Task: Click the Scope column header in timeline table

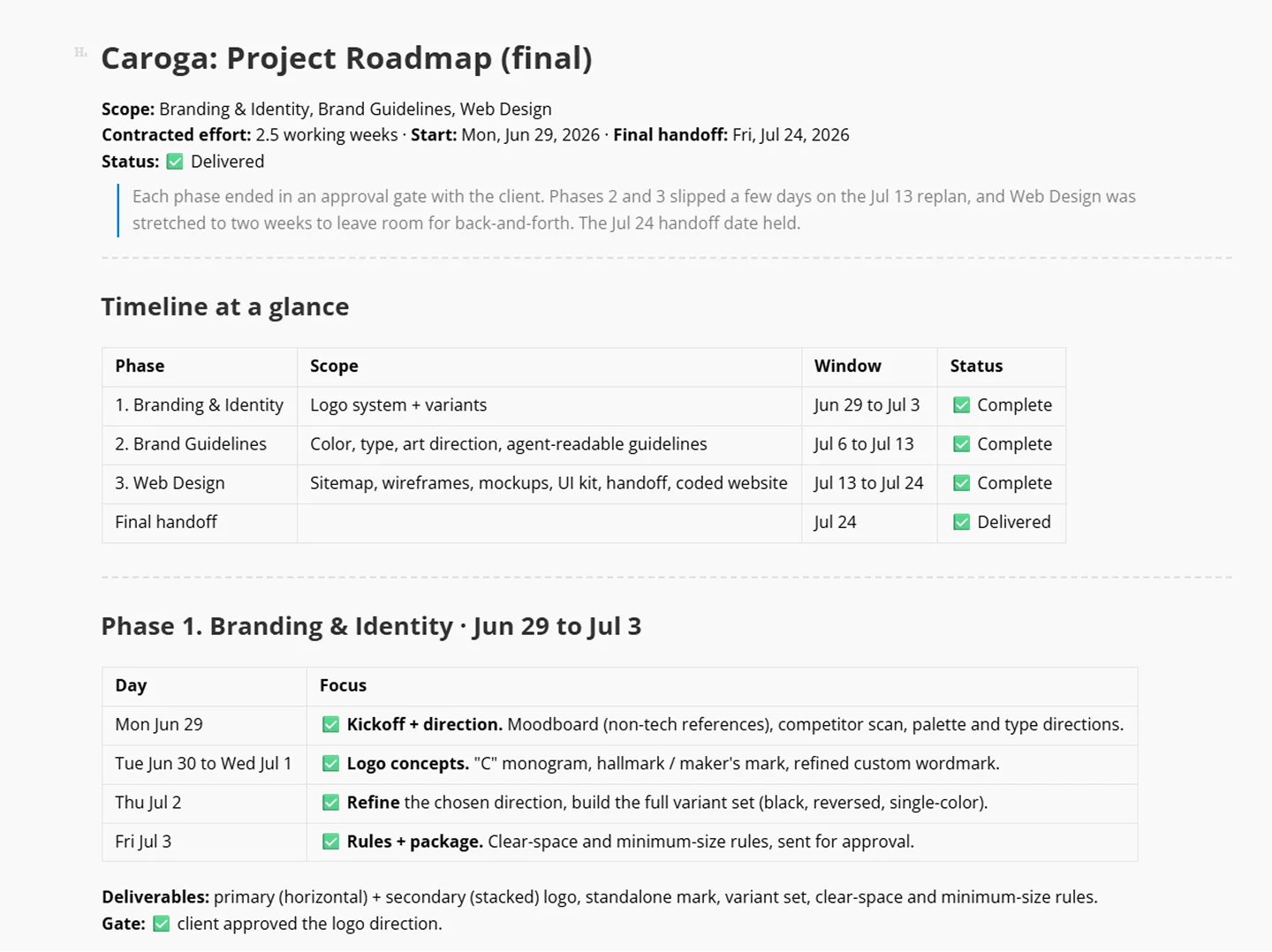Action: point(549,366)
